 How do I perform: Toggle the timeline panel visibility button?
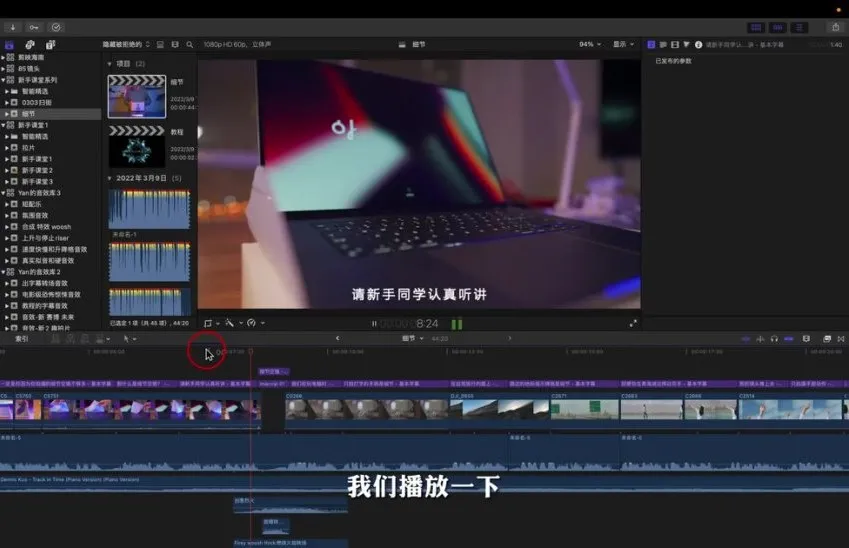coord(777,27)
